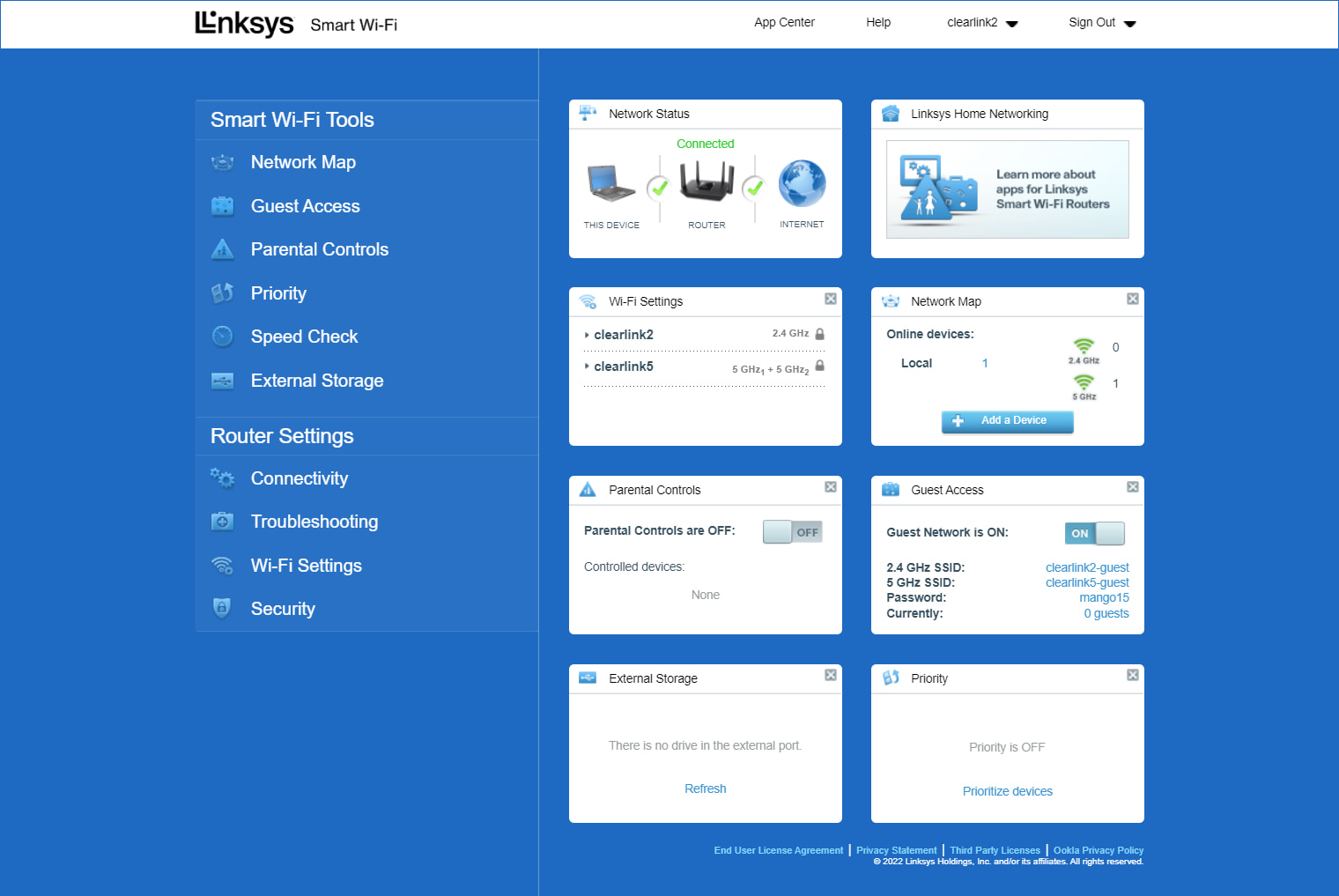The height and width of the screenshot is (896, 1339).
Task: Open the Ookla Privacy Policy link
Action: (1099, 850)
